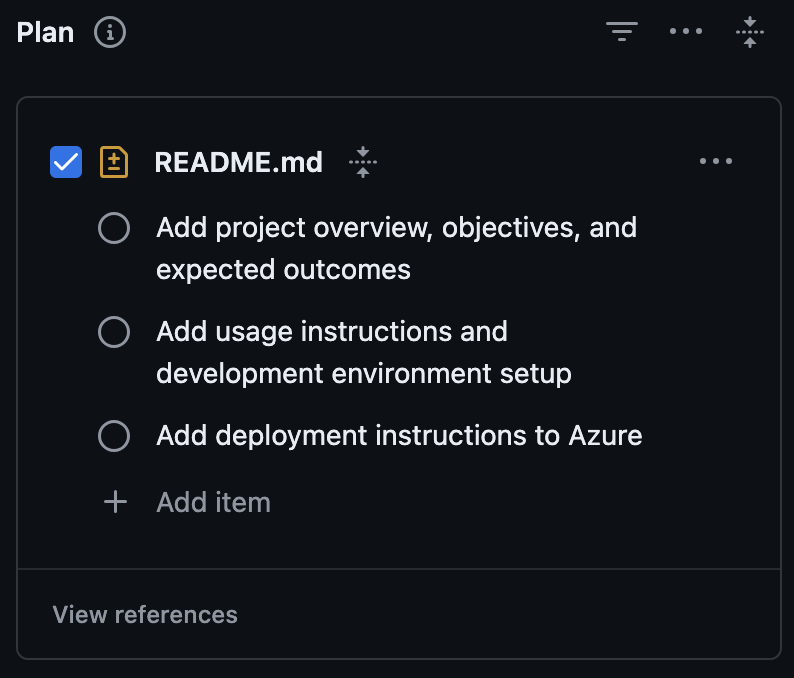Click the filter lines icon in Plan header

point(622,31)
